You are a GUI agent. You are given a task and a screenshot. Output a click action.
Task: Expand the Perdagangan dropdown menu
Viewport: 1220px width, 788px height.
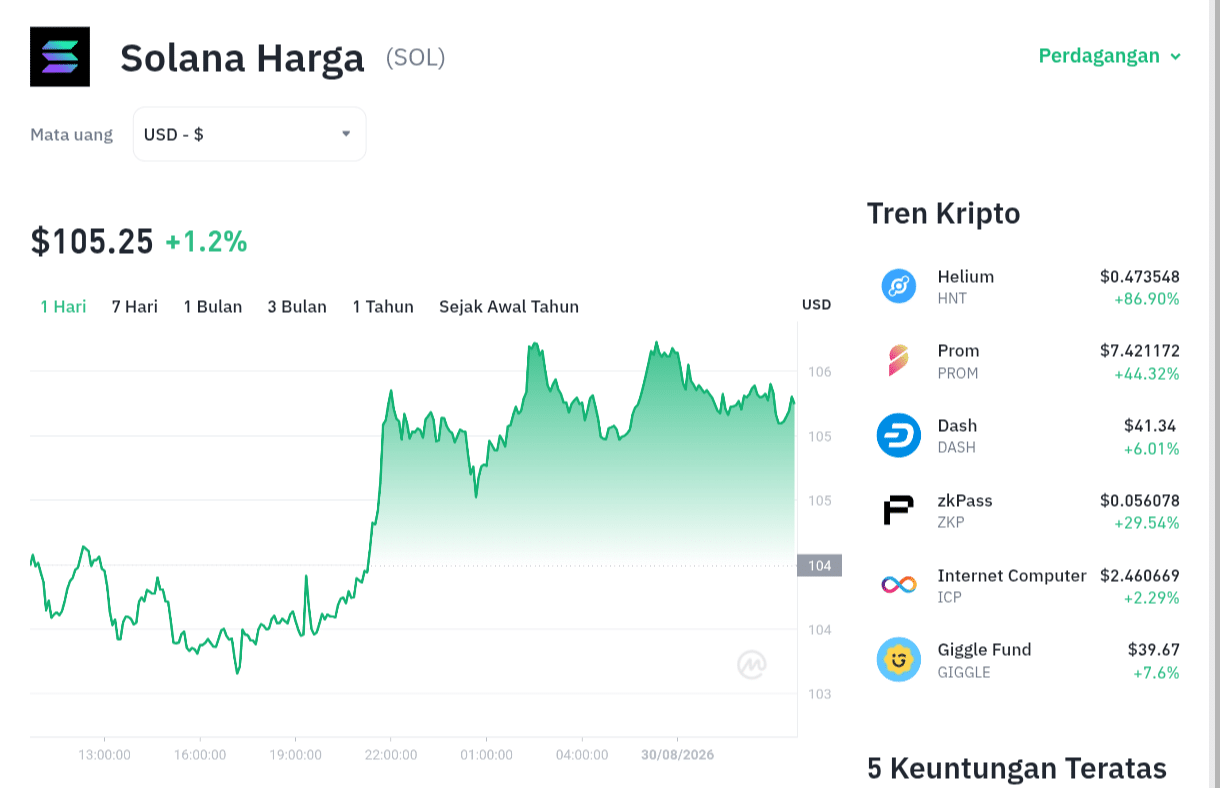(x=1110, y=56)
